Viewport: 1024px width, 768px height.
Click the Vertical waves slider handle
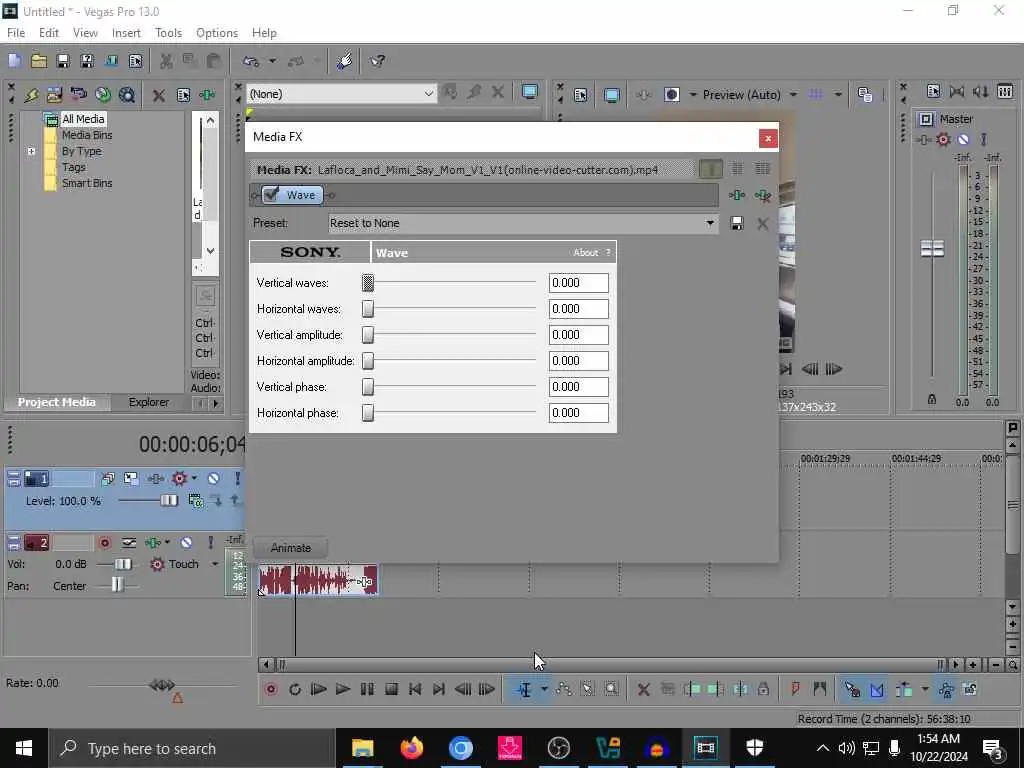(368, 283)
